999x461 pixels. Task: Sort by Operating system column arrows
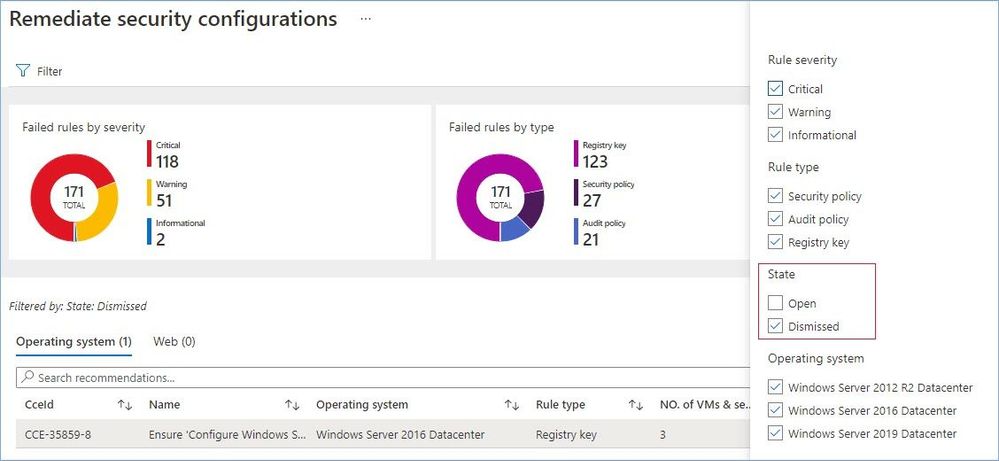511,405
